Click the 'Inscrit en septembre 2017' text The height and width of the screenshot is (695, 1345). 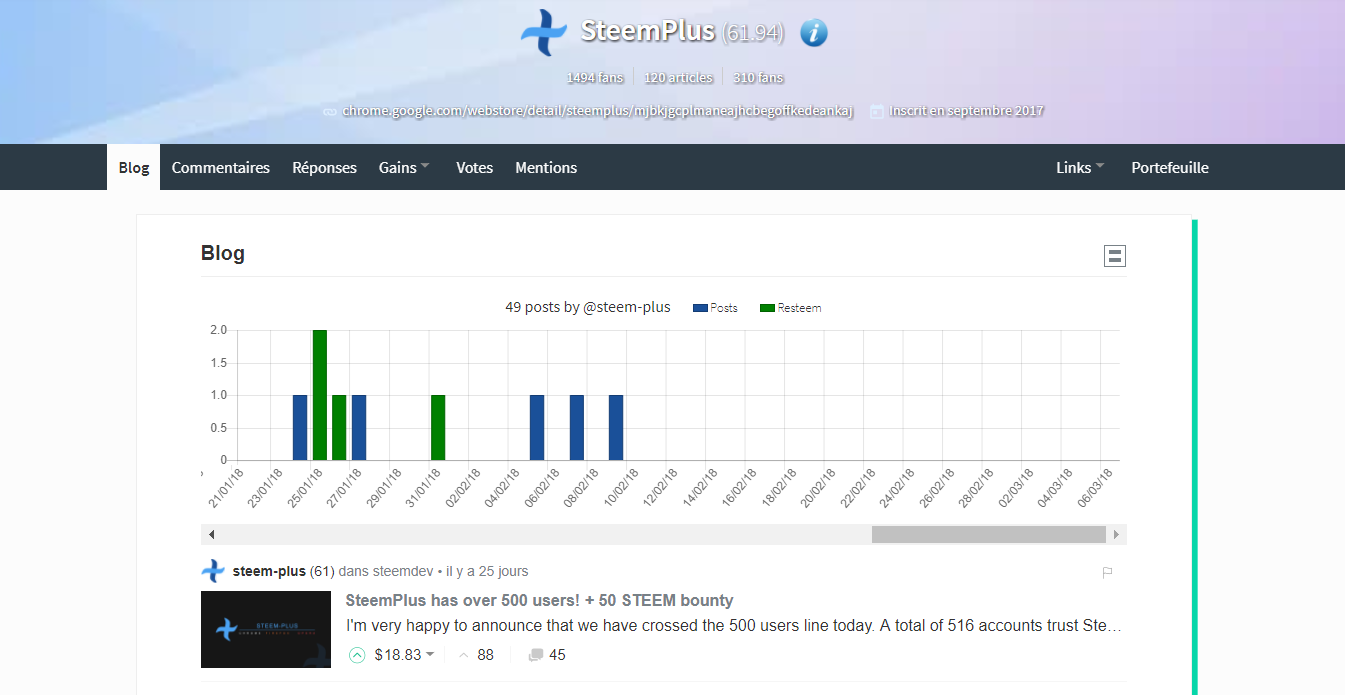coord(968,111)
